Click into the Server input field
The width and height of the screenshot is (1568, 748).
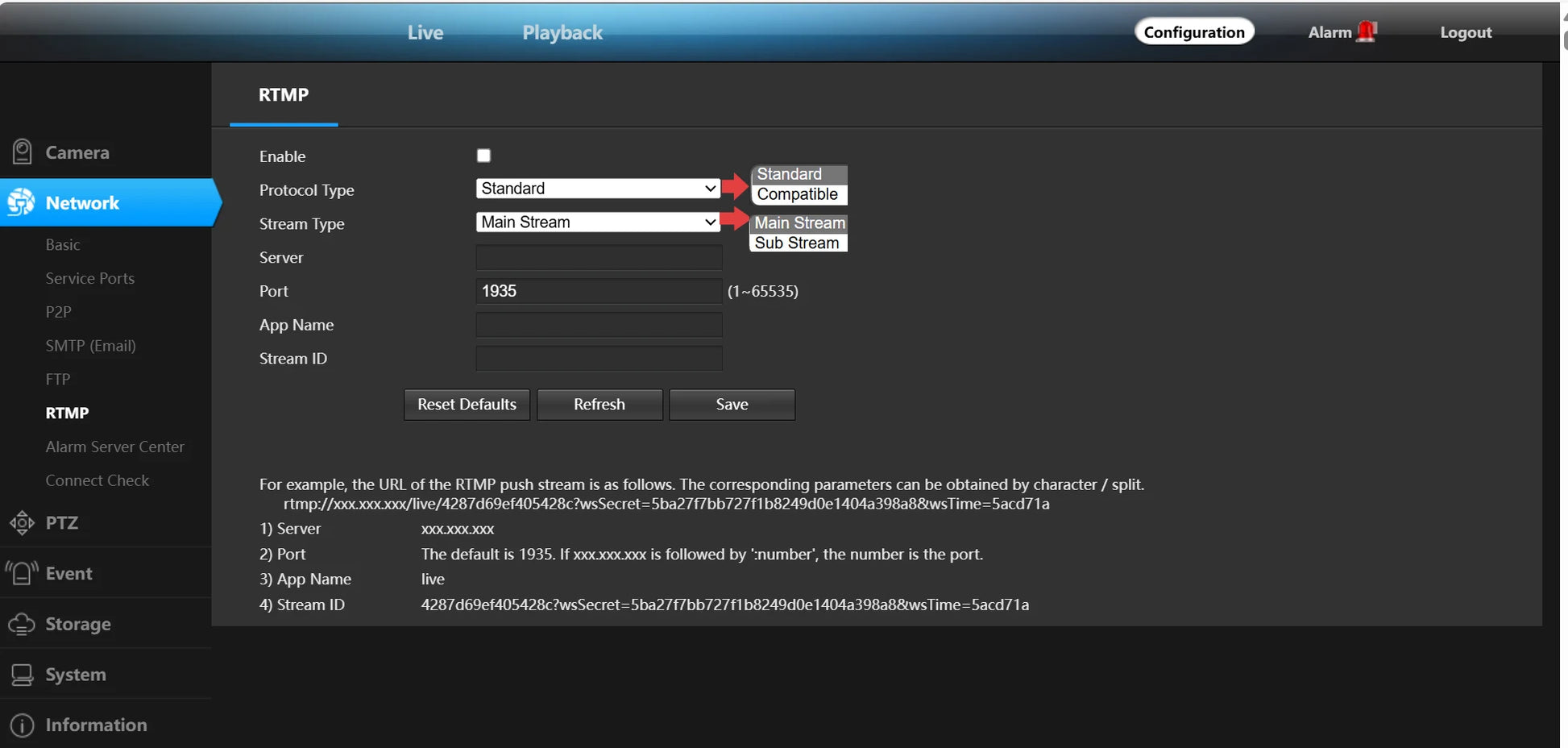[x=599, y=258]
